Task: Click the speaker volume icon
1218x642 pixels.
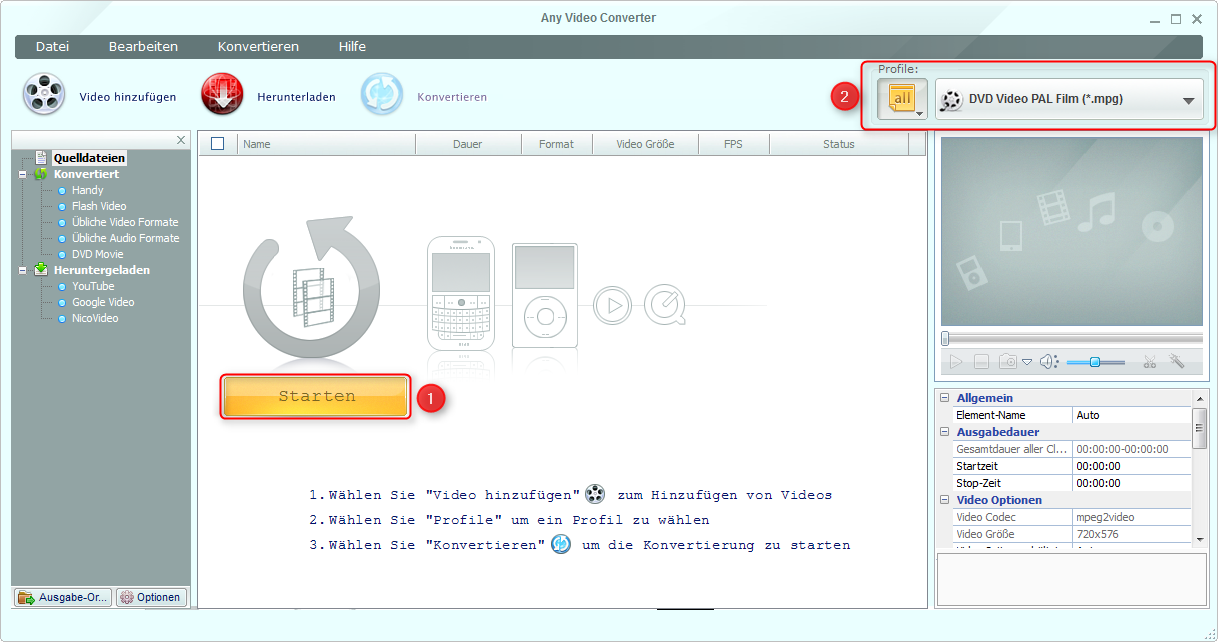Action: pos(1046,362)
